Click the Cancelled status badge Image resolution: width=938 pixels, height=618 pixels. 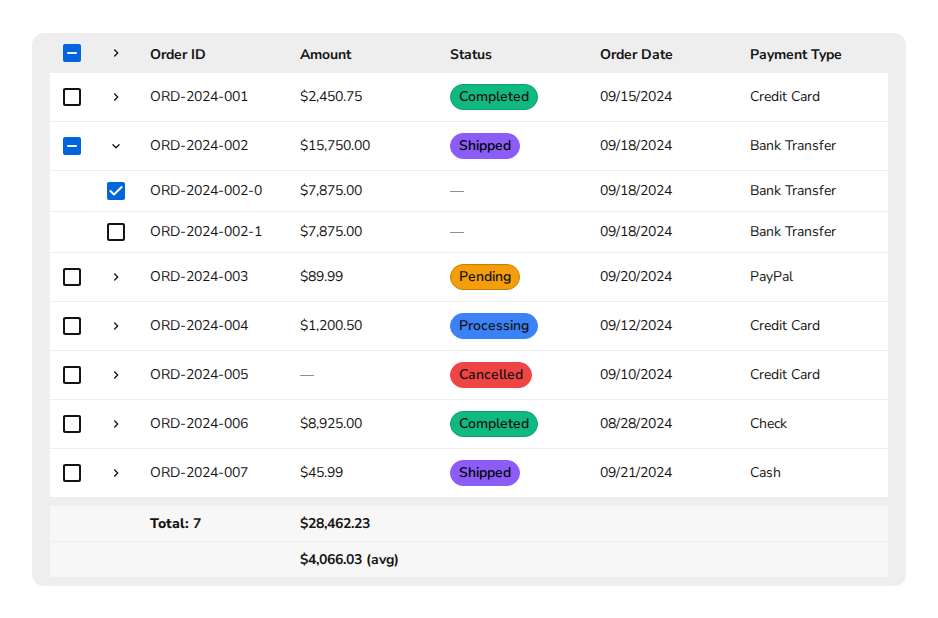click(491, 374)
